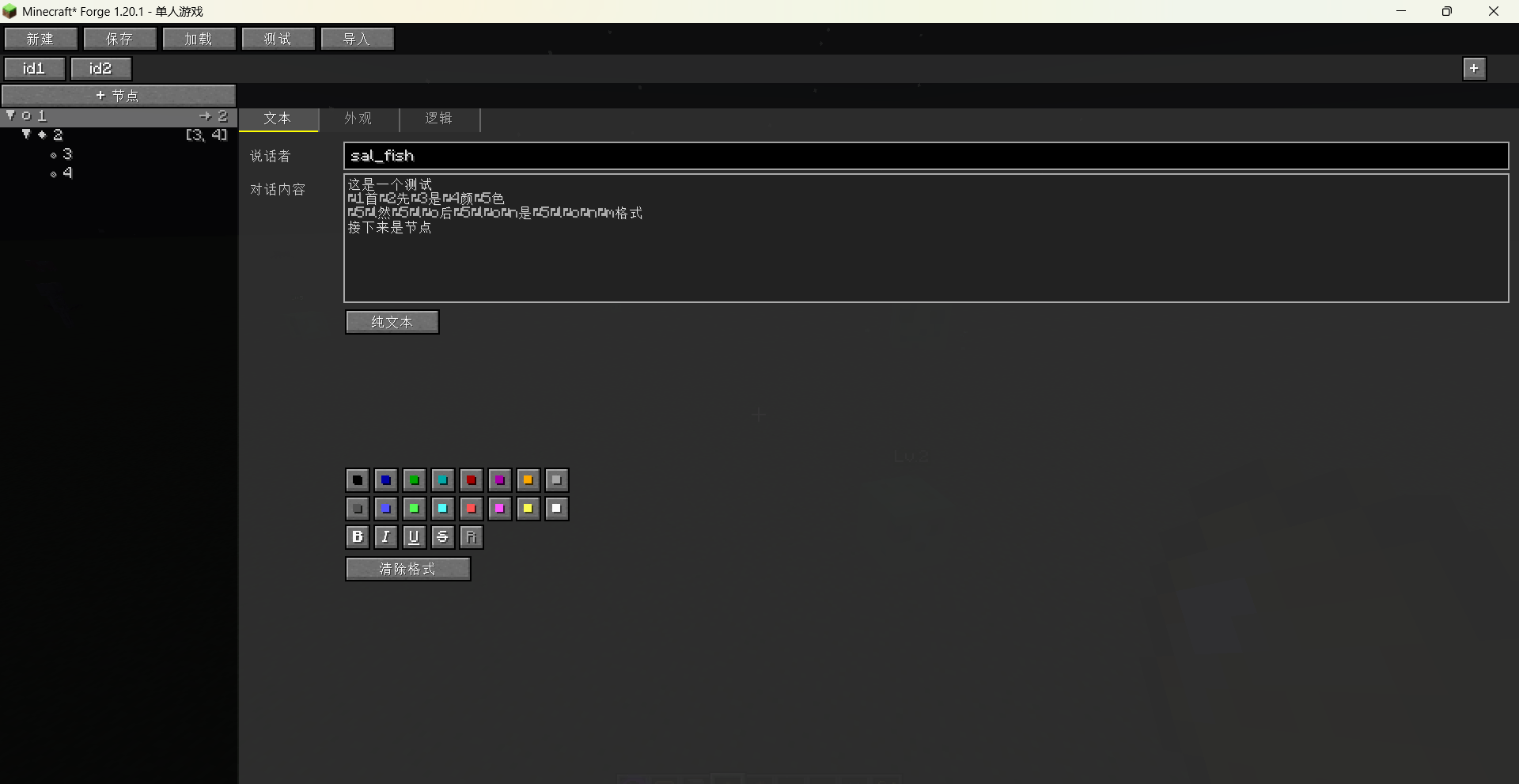Click the 加载 button
Viewport: 1519px width, 784px height.
point(199,39)
